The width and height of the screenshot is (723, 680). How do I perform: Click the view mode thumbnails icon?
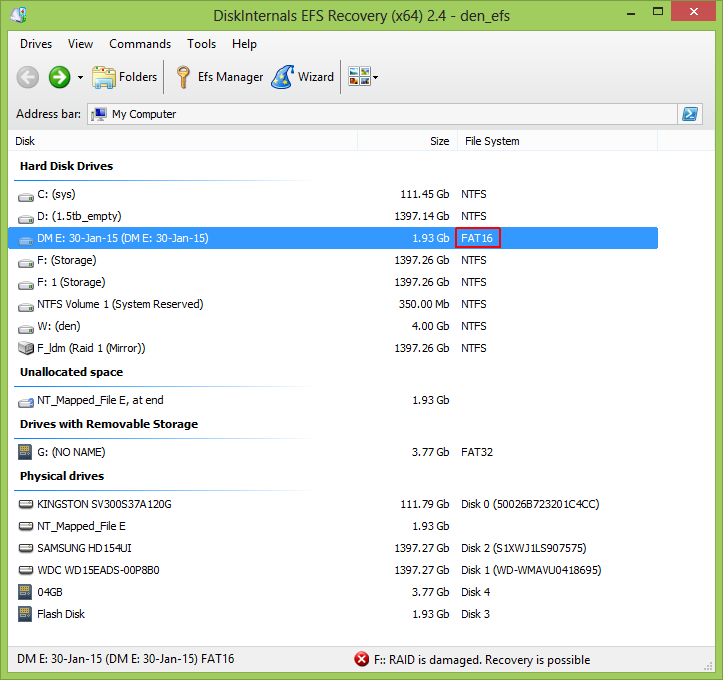(x=359, y=77)
